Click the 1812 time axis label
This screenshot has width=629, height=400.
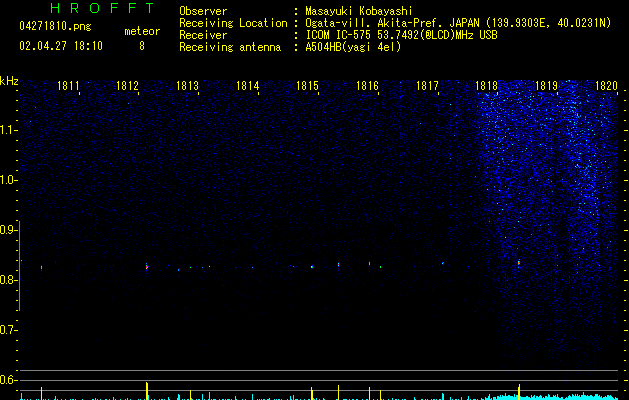pyautogui.click(x=127, y=86)
